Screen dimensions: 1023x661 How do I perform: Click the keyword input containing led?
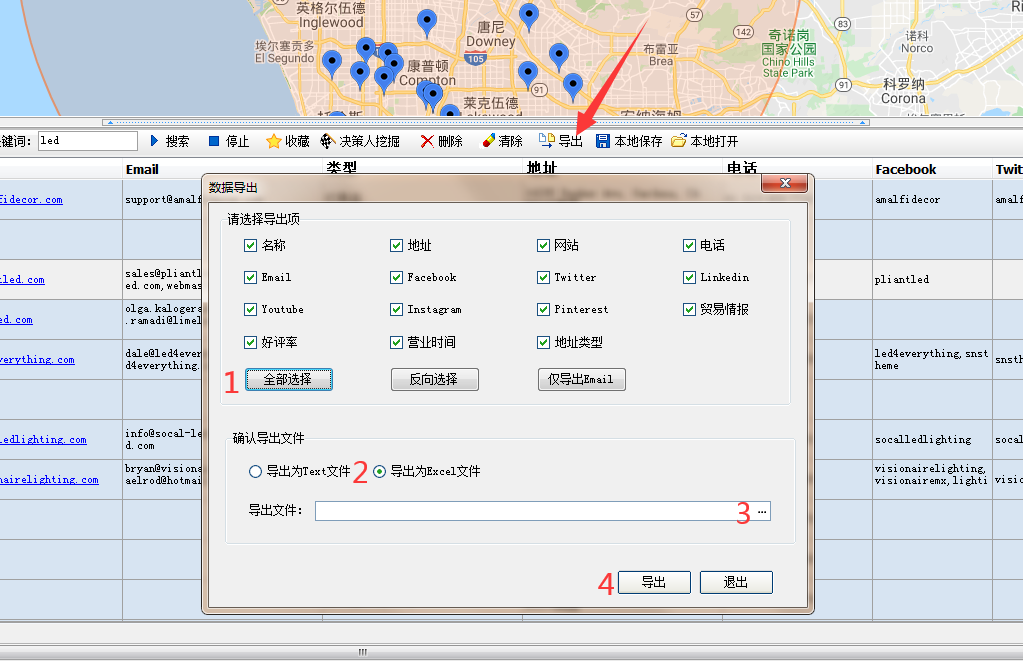[x=87, y=142]
